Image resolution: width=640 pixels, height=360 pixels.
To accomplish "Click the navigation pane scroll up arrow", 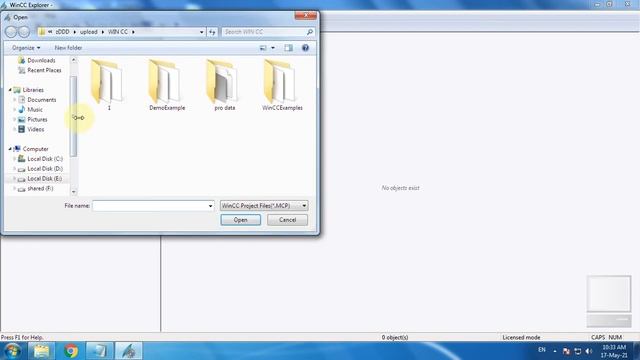I will point(73,60).
